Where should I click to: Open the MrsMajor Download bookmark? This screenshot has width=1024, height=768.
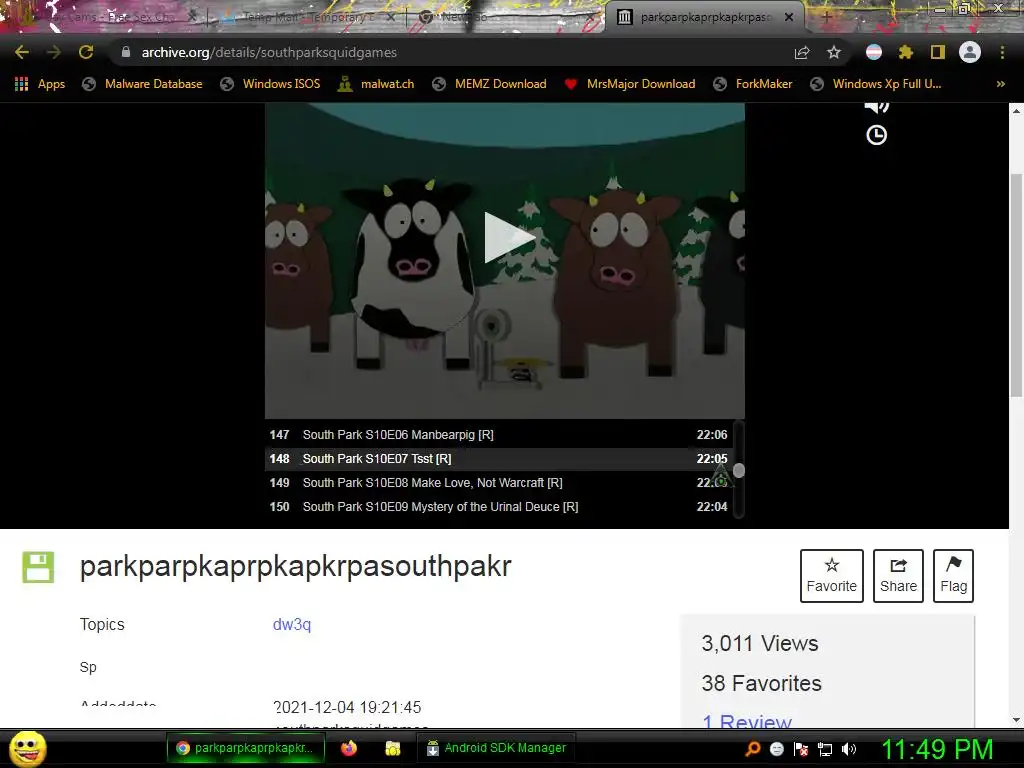coord(630,84)
